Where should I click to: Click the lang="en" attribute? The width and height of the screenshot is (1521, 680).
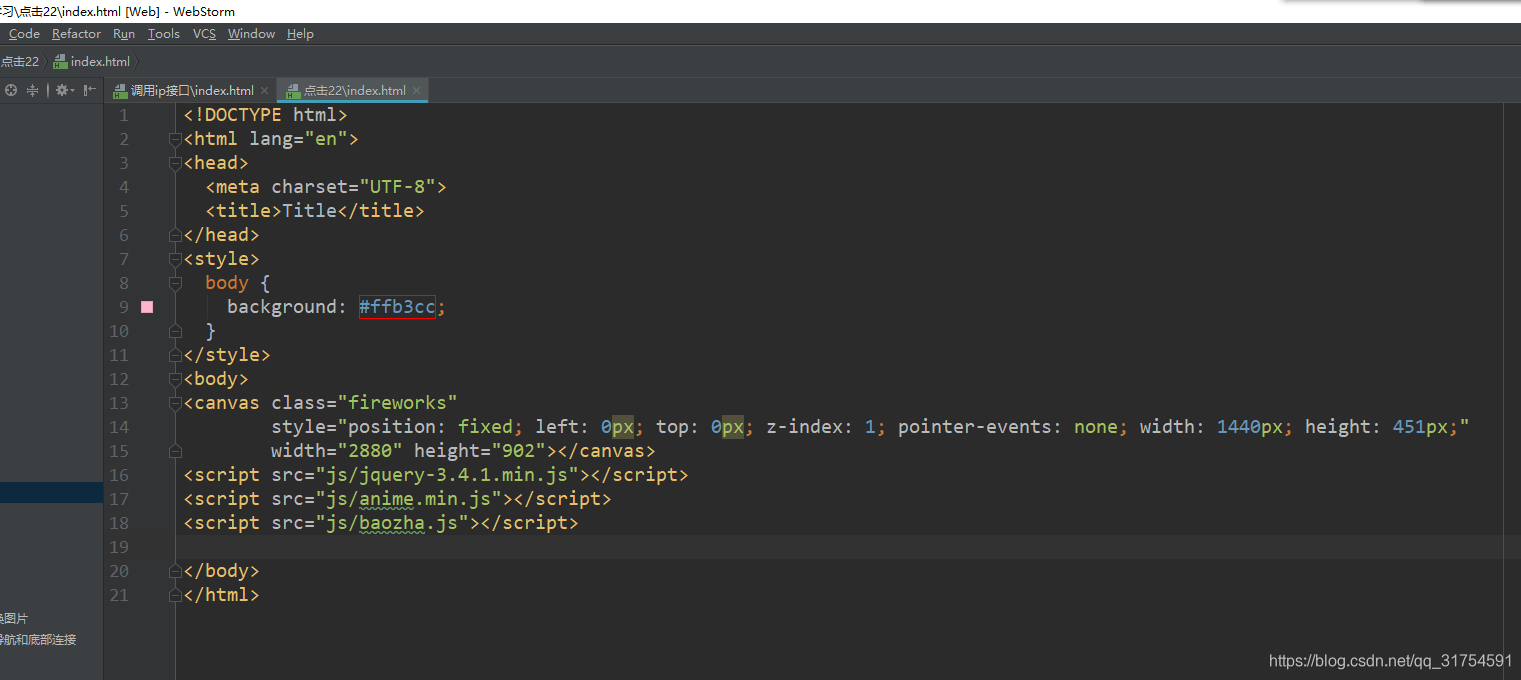[298, 139]
